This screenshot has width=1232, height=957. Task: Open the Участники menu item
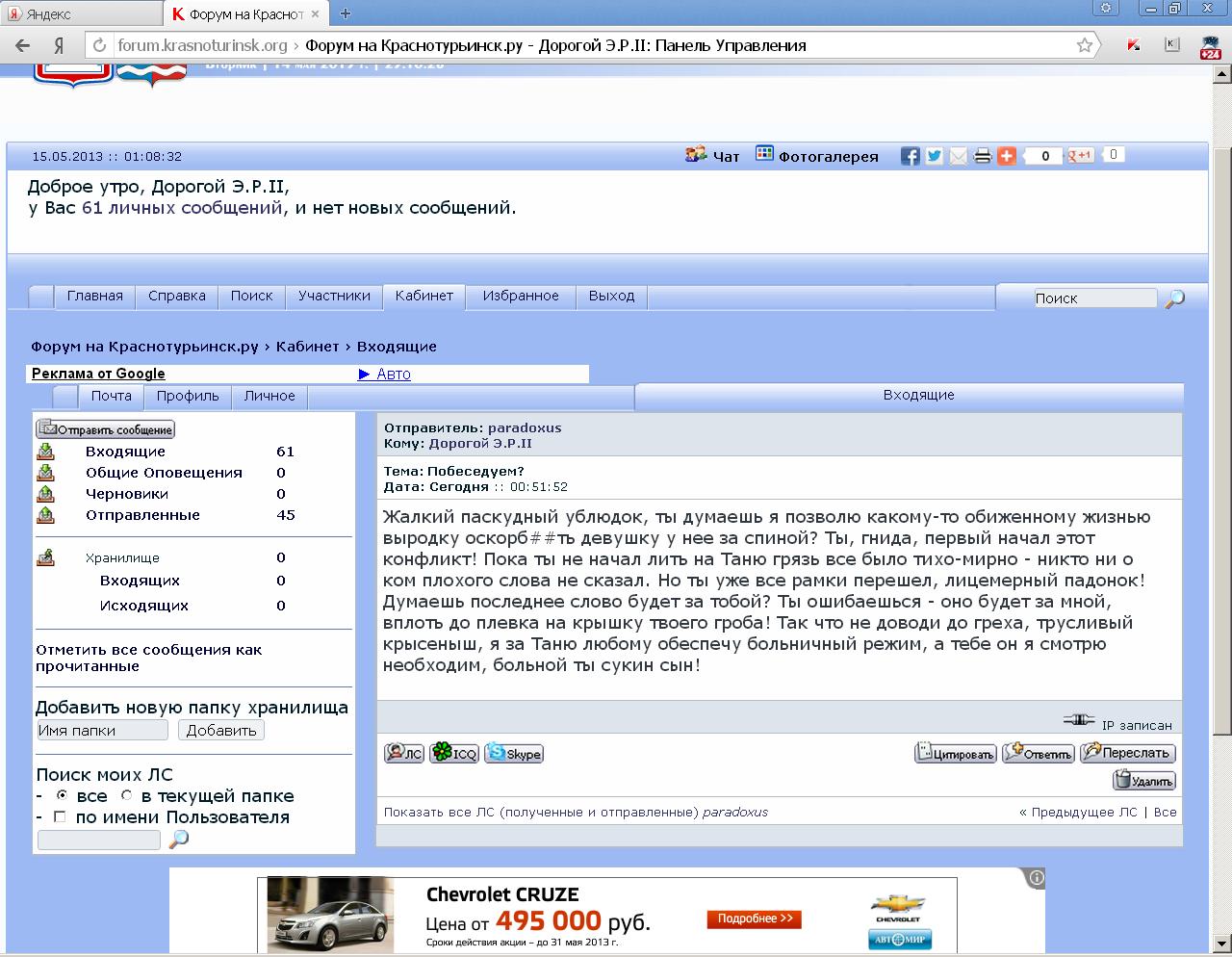pos(334,297)
